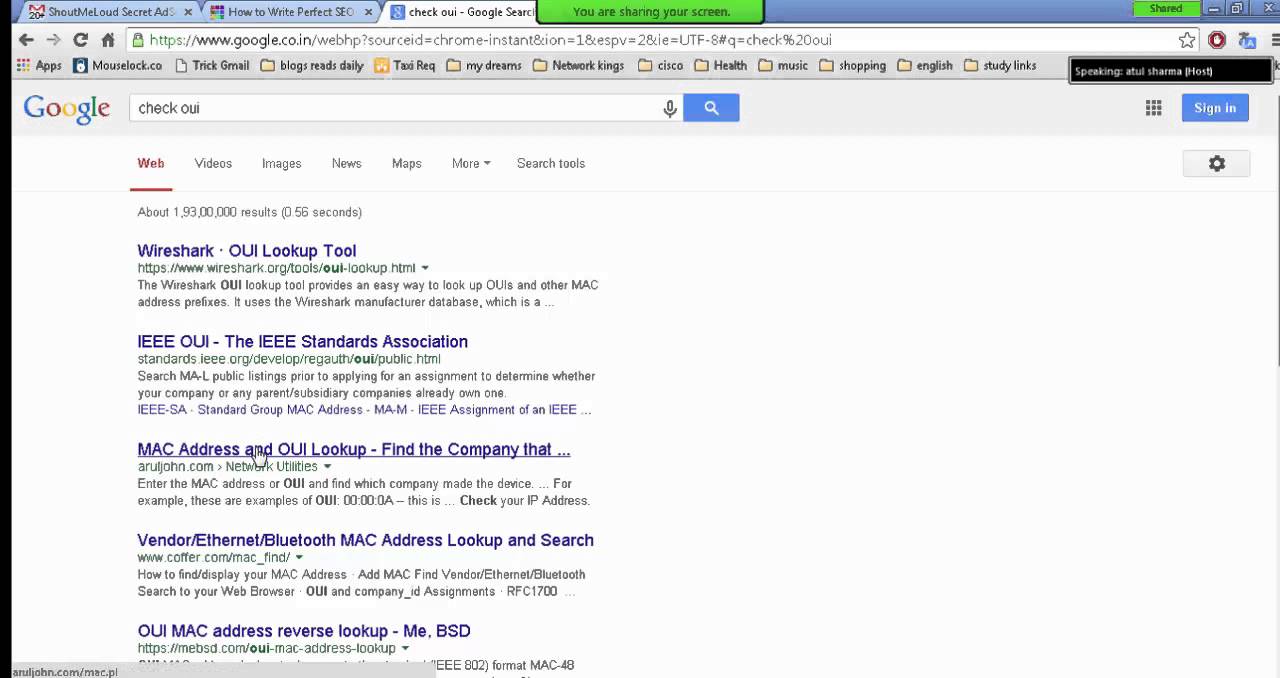Open the Taxi Req bookmark
This screenshot has width=1280, height=678.
(404, 65)
